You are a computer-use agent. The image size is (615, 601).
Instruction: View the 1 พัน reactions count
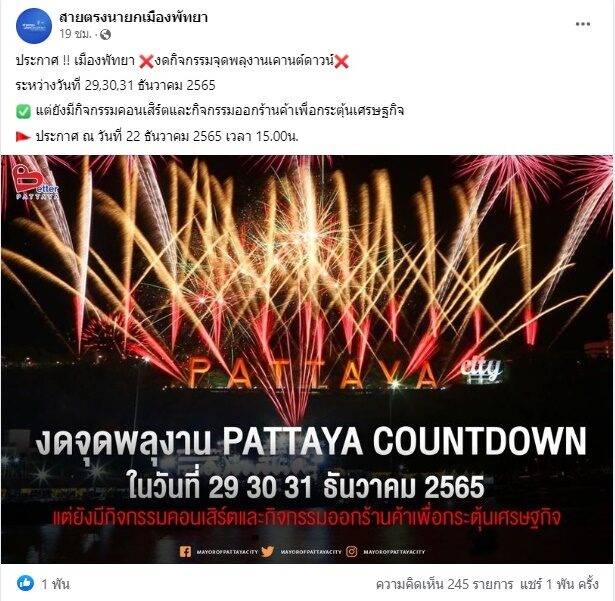[55, 584]
